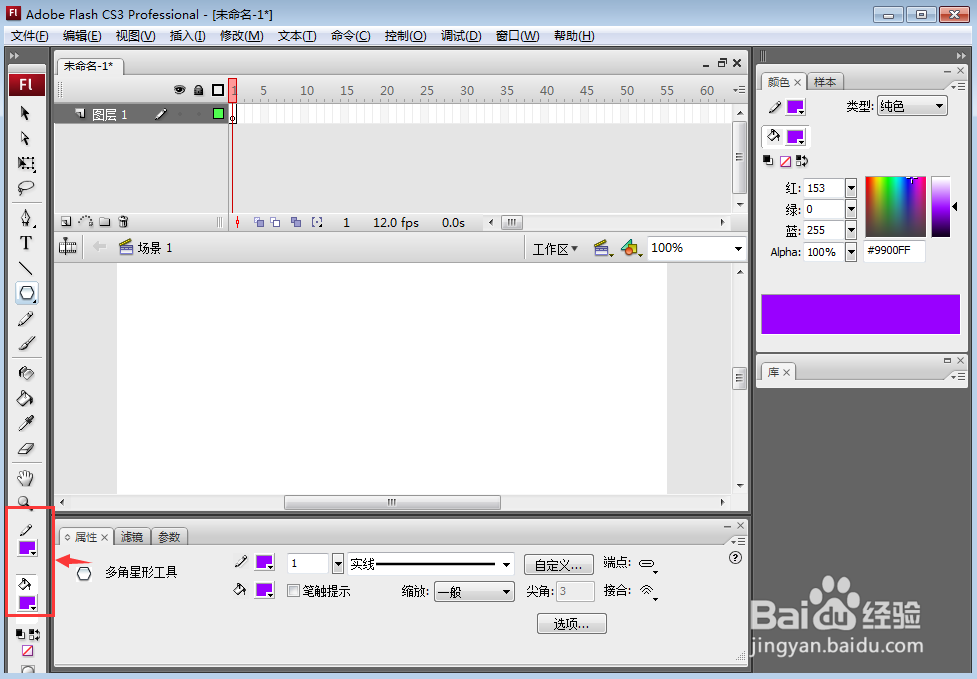The height and width of the screenshot is (679, 977).
Task: Click the hex color #9900FF field
Action: click(x=894, y=250)
